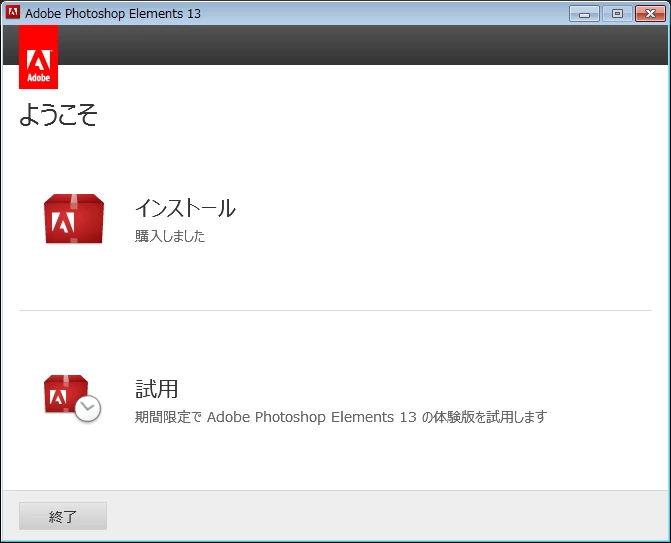
Task: Click the title bar Adobe app icon
Action: pyautogui.click(x=13, y=13)
